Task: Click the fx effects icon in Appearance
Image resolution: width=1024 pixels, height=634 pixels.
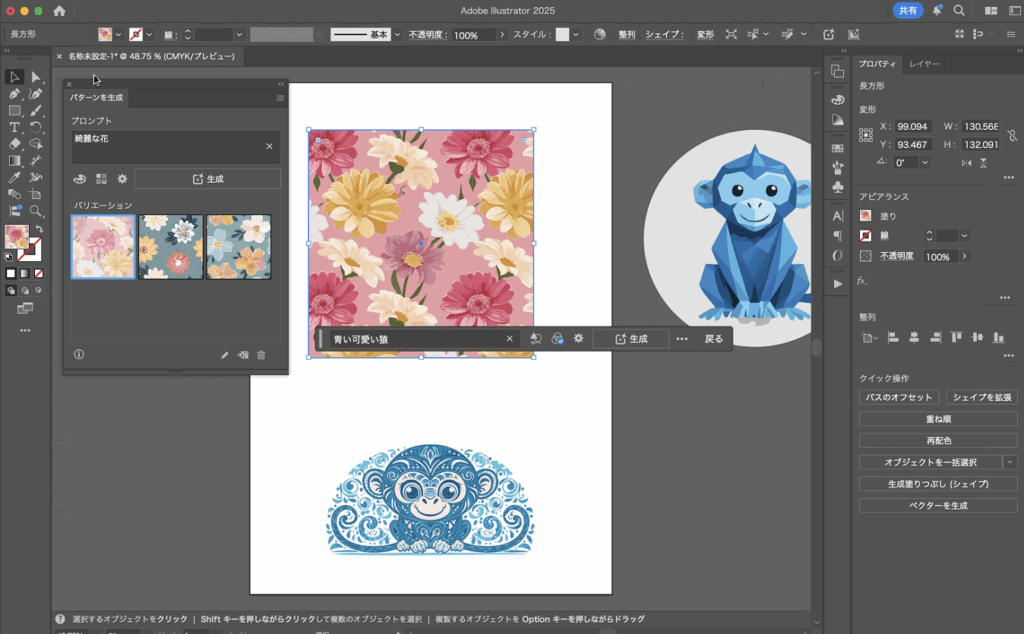Action: coord(862,281)
